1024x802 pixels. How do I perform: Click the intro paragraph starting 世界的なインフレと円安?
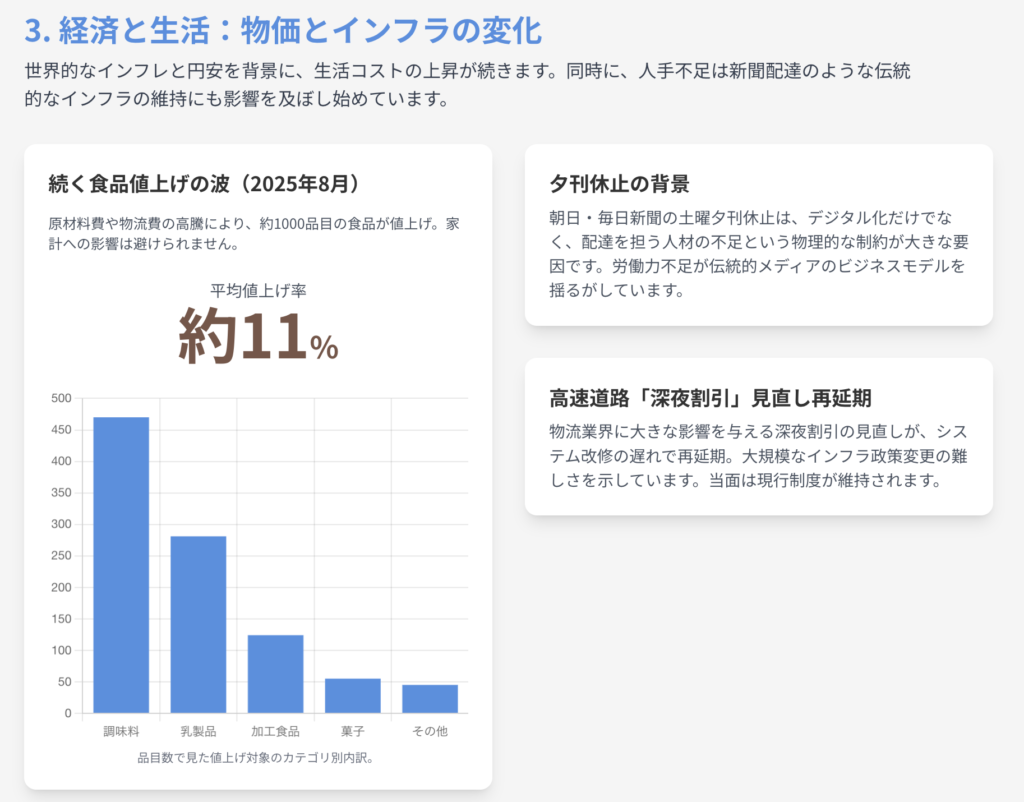[468, 85]
